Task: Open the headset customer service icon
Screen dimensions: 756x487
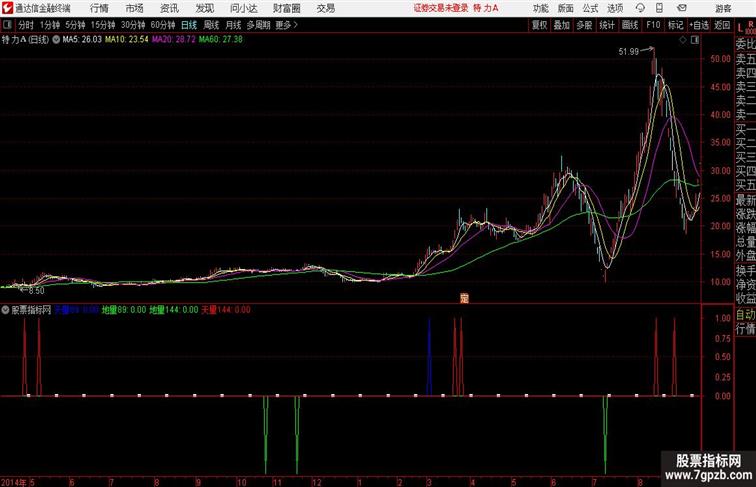Action: [640, 8]
